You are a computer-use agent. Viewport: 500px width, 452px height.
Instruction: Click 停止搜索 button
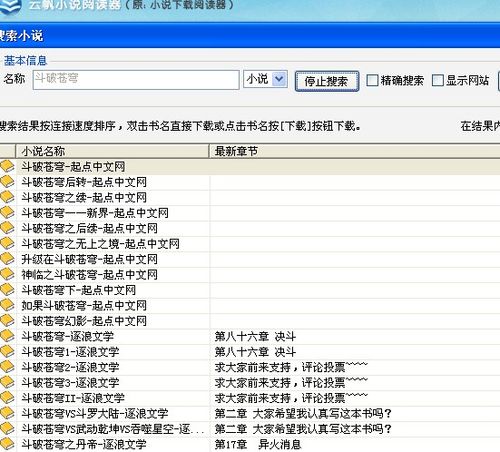pos(327,81)
